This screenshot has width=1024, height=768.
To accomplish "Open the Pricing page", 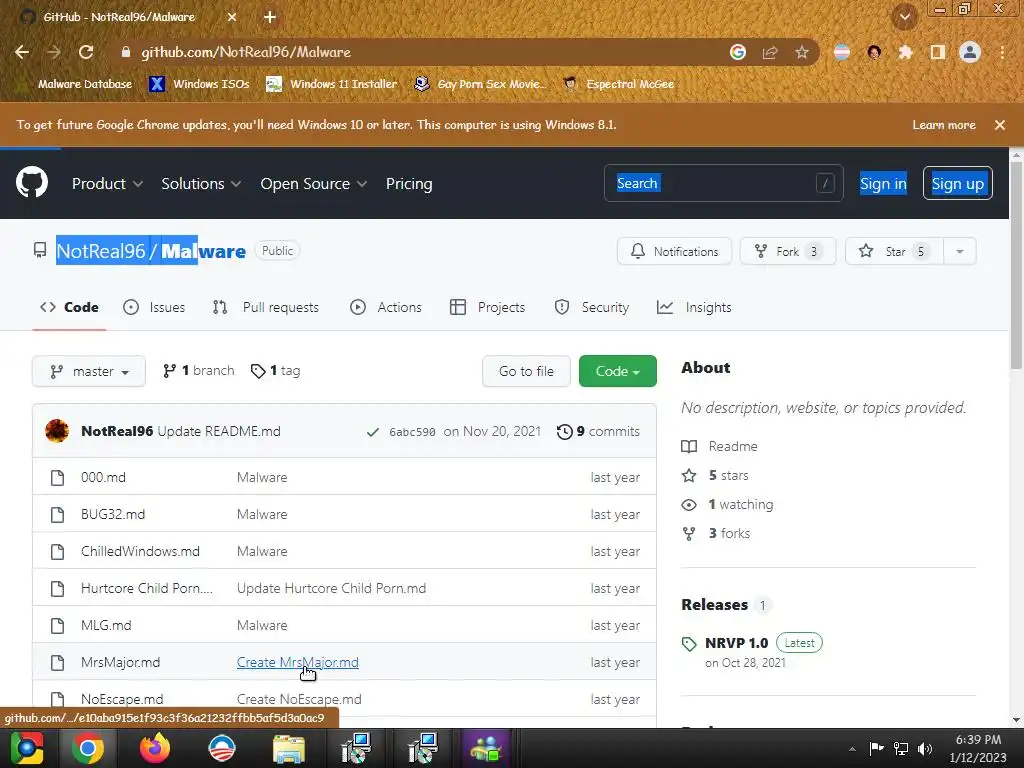I will [409, 184].
